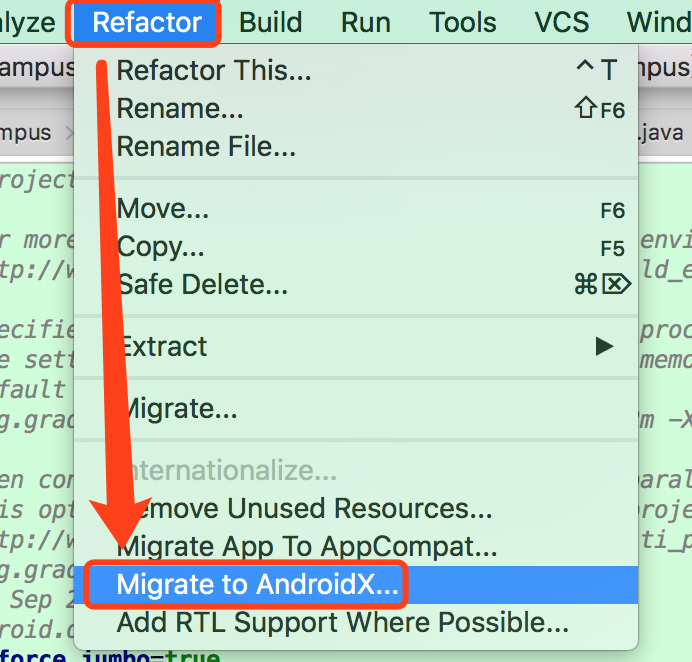692x662 pixels.
Task: Choose Refactor This... menu entry
Action: 214,71
